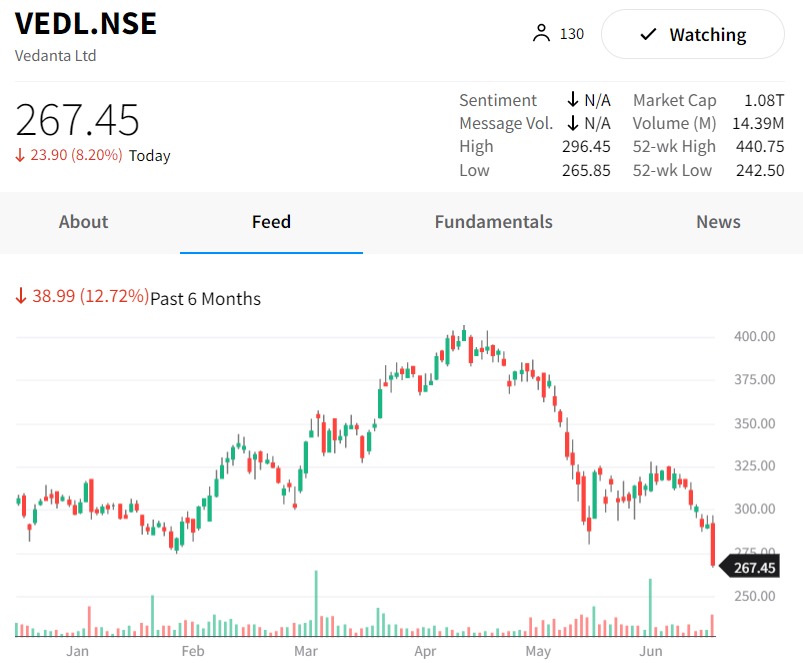Click the watchers person icon

pyautogui.click(x=541, y=34)
